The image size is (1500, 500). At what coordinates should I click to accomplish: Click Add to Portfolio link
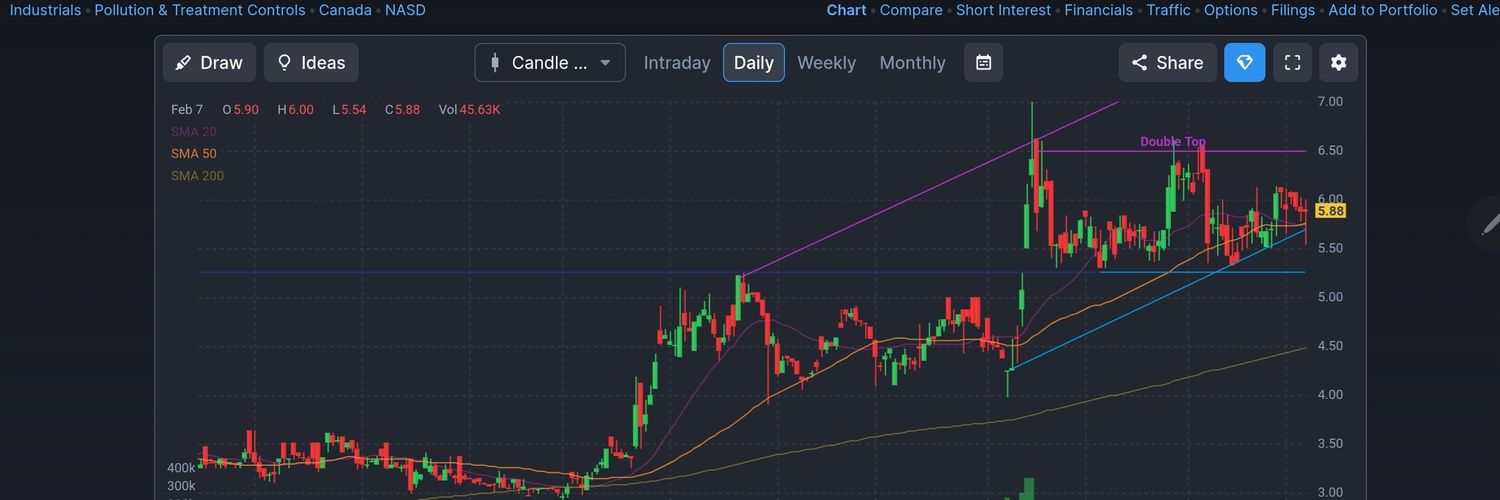point(1383,10)
